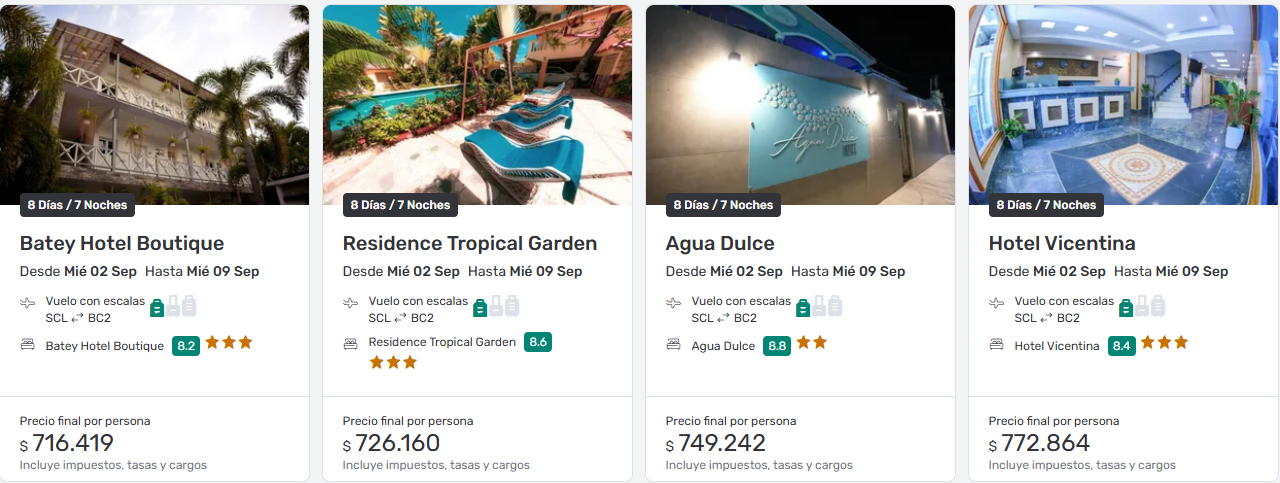This screenshot has width=1280, height=483.
Task: Click the three stars on Hotel Vicentina
Action: [x=1165, y=343]
